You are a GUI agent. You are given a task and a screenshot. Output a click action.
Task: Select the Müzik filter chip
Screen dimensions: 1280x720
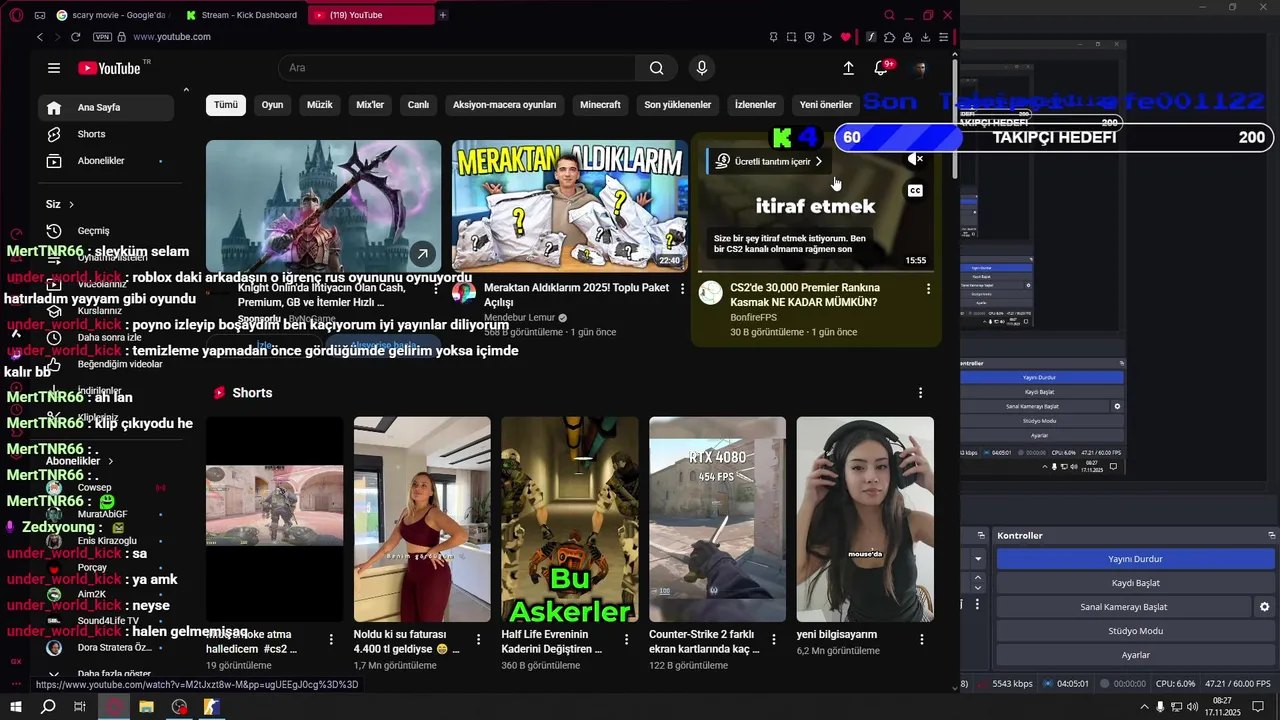point(319,105)
